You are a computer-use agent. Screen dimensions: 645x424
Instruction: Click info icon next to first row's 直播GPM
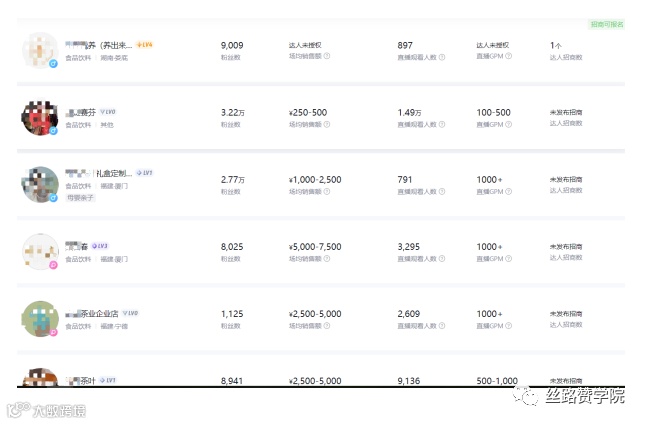tap(509, 56)
